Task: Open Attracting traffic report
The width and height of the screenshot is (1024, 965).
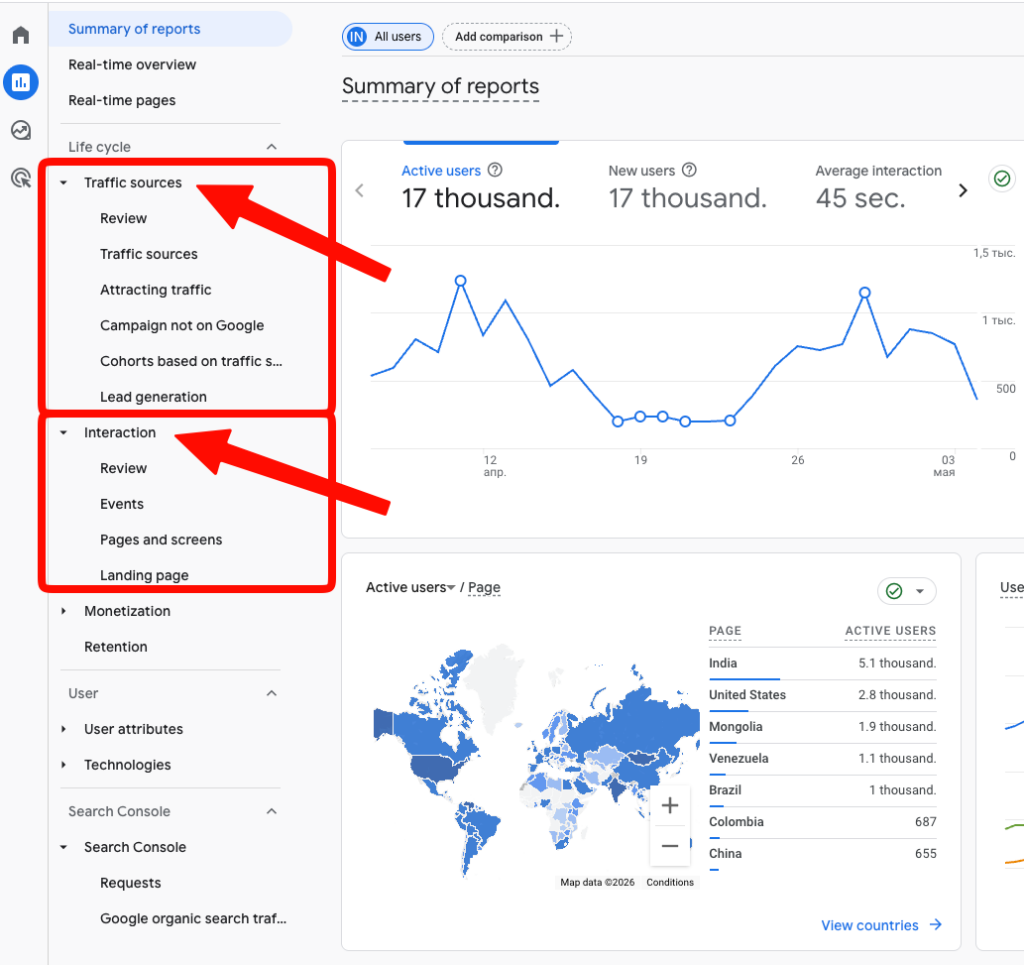Action: coord(155,290)
